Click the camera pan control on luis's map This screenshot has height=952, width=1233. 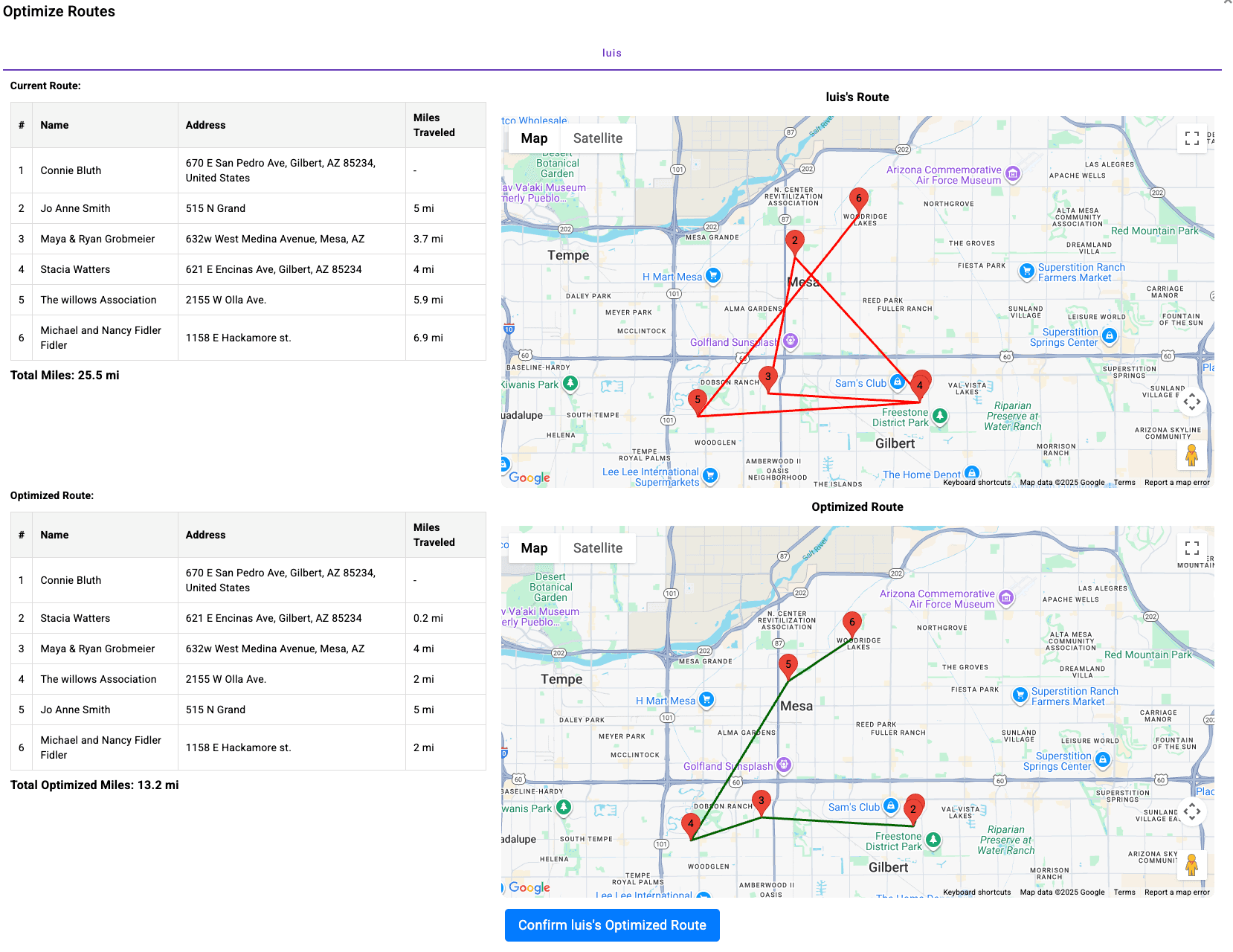pos(1192,402)
